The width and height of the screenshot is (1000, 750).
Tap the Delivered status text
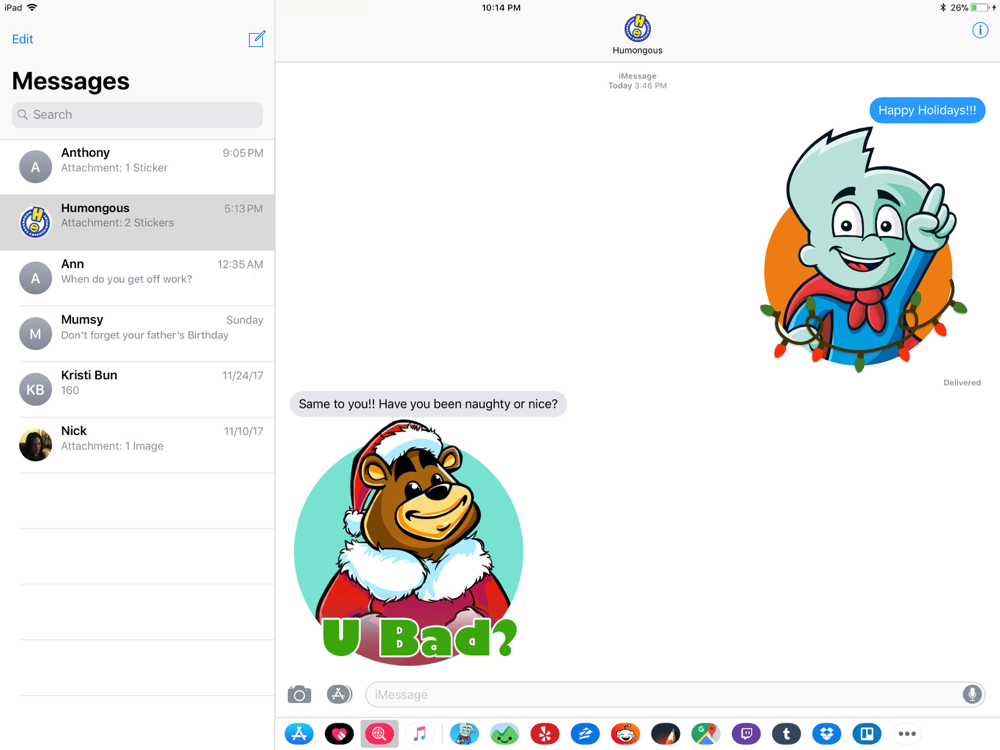(x=962, y=383)
